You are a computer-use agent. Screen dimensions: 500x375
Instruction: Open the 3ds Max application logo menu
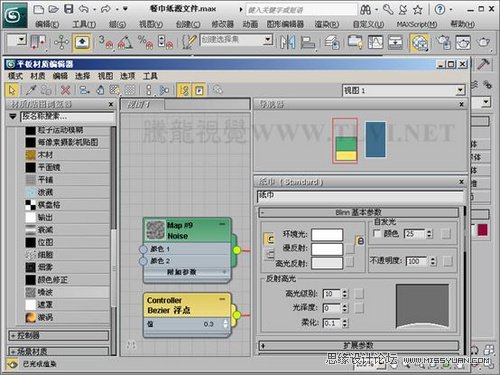(15, 15)
